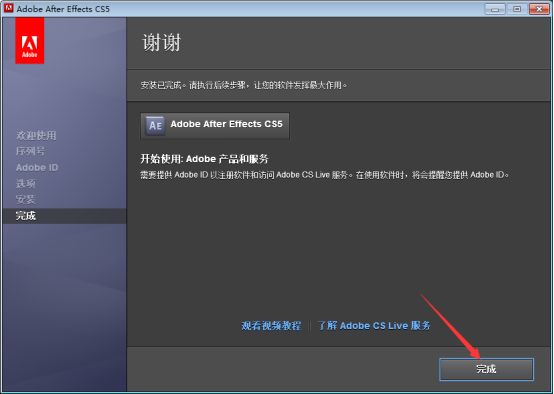The image size is (554, 394).
Task: Click the Adobe logo in sidebar
Action: click(x=30, y=41)
